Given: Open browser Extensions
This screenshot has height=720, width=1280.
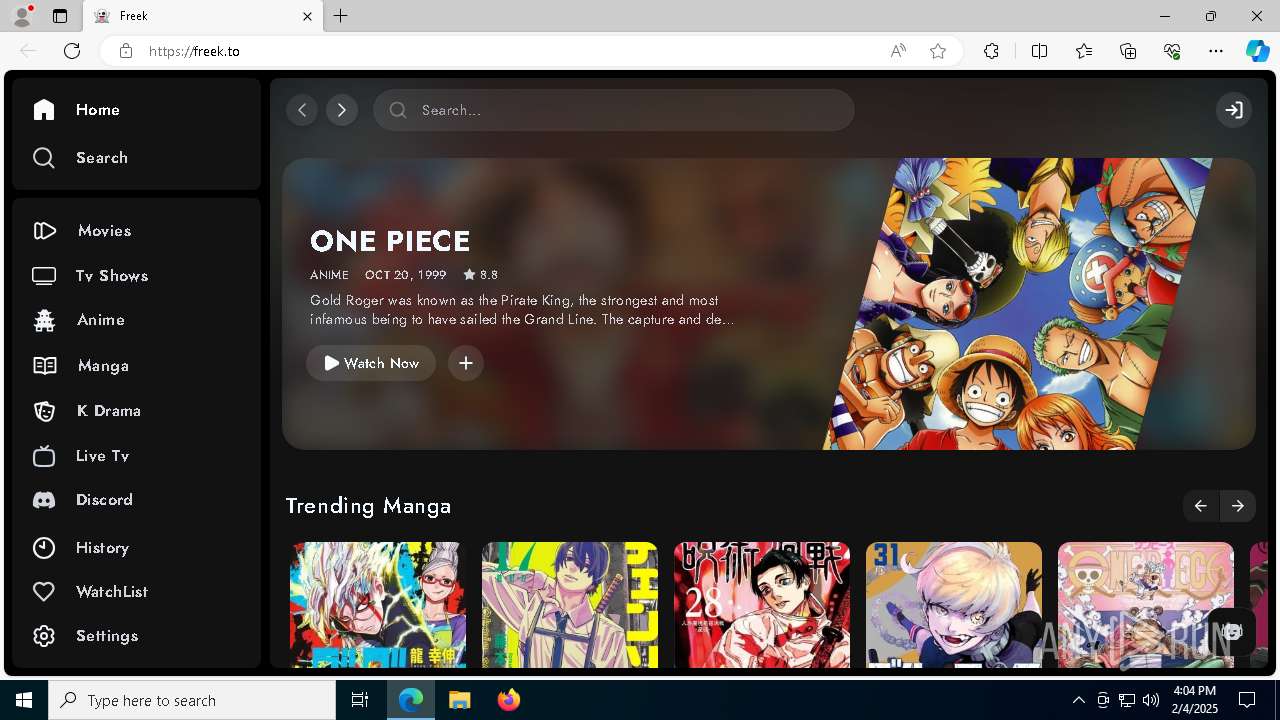Looking at the screenshot, I should [x=991, y=51].
